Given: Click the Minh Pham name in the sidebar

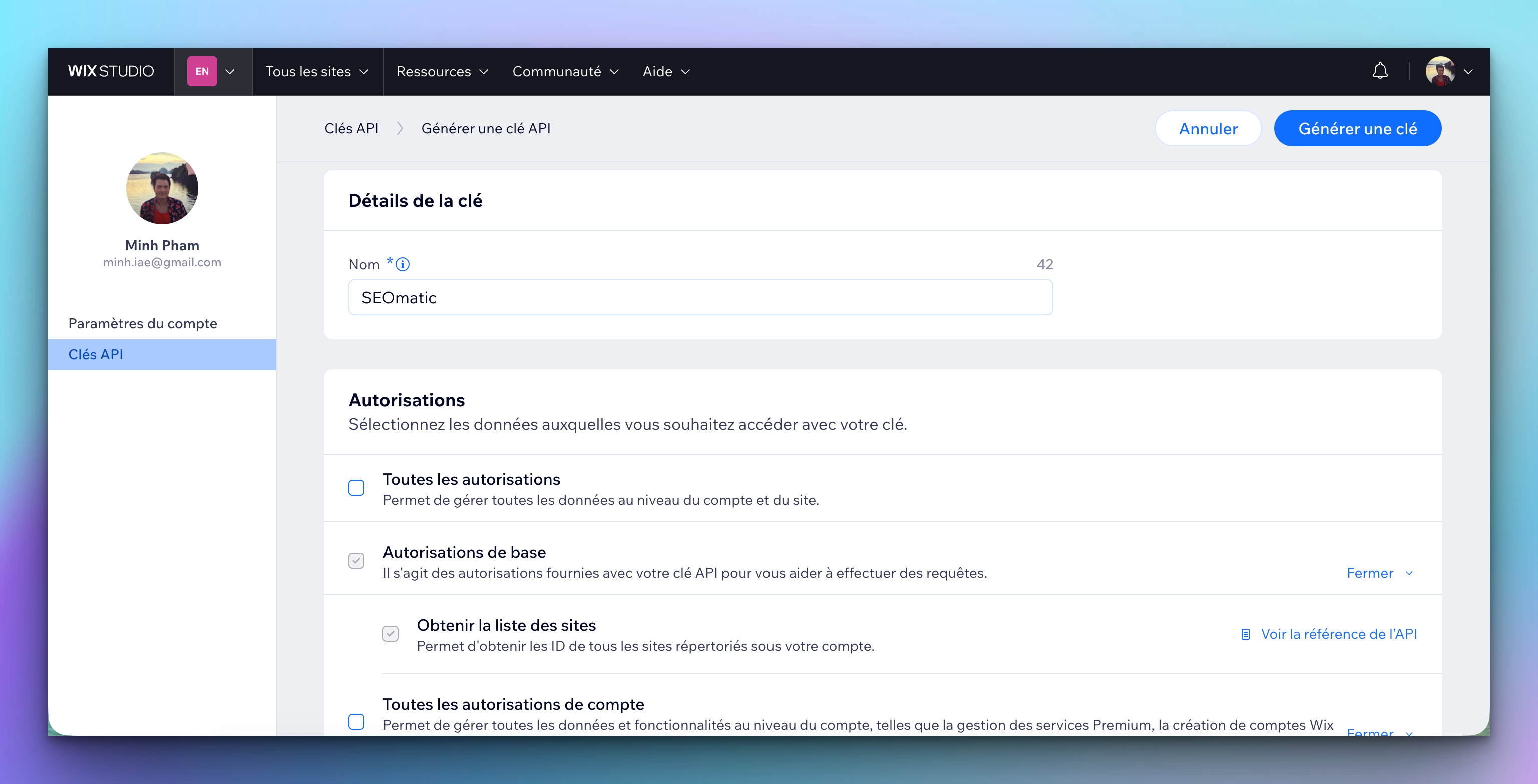Looking at the screenshot, I should click(162, 245).
